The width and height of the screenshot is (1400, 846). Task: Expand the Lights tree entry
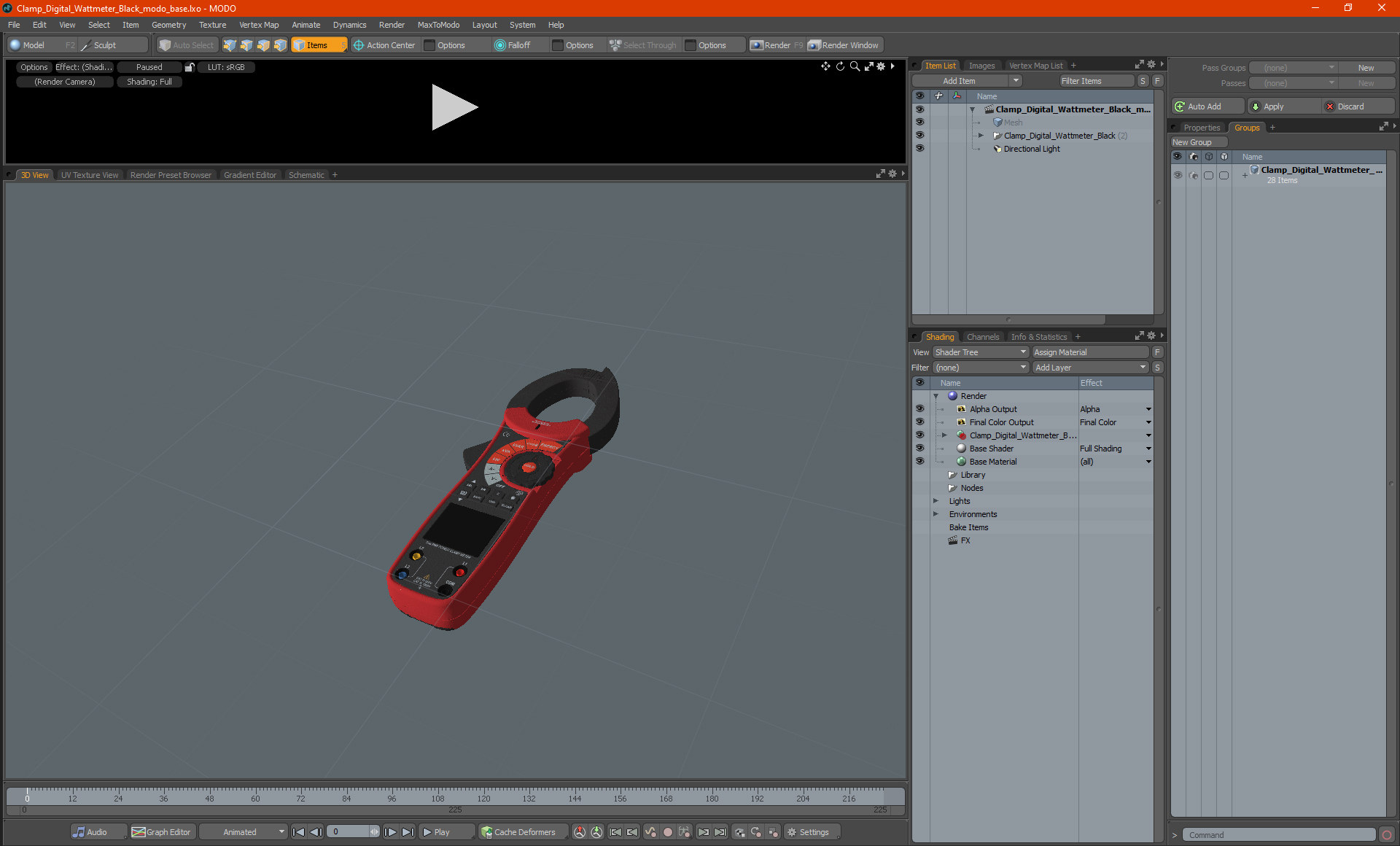tap(936, 501)
